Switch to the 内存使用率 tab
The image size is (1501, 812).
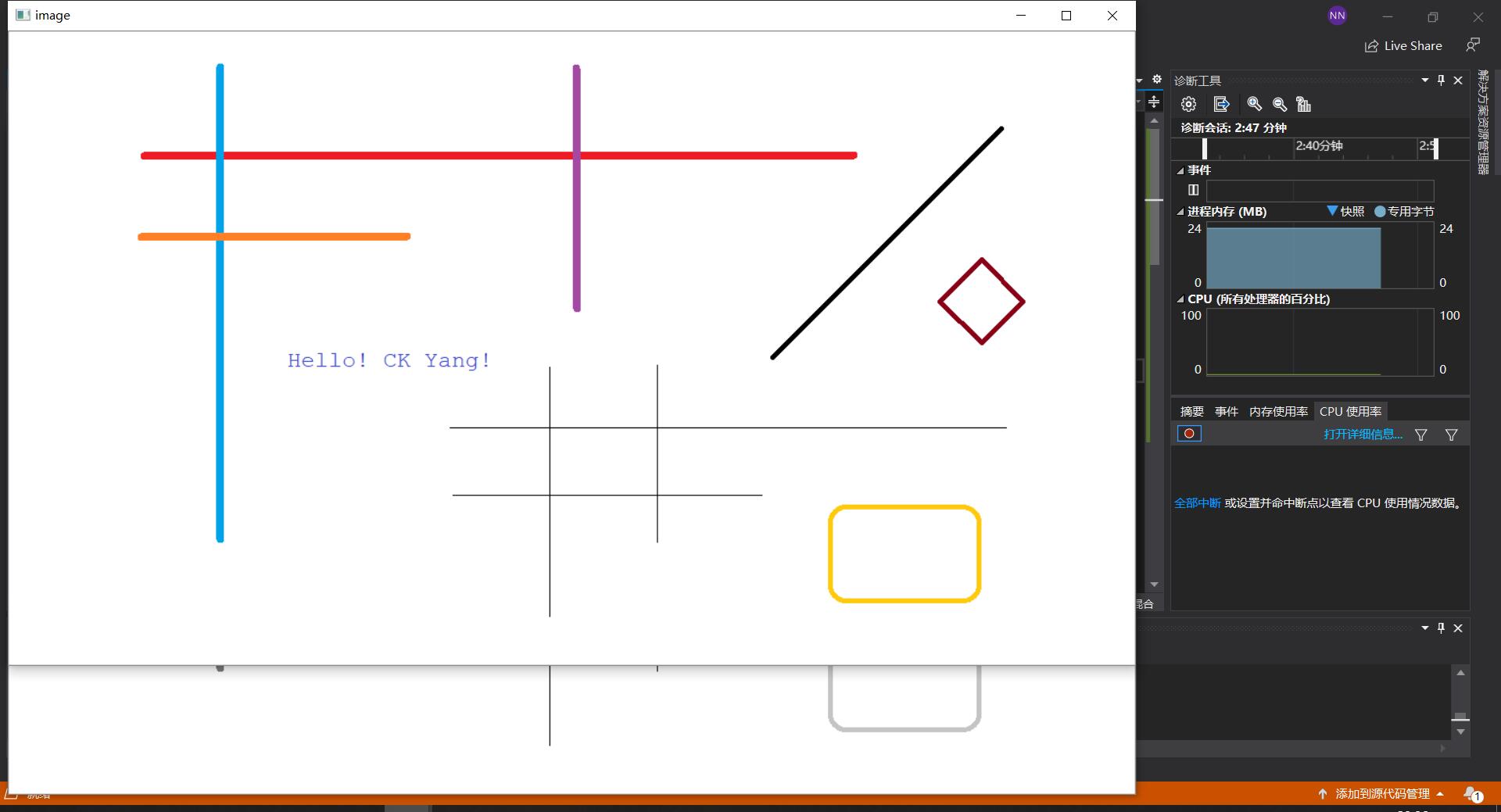point(1278,411)
